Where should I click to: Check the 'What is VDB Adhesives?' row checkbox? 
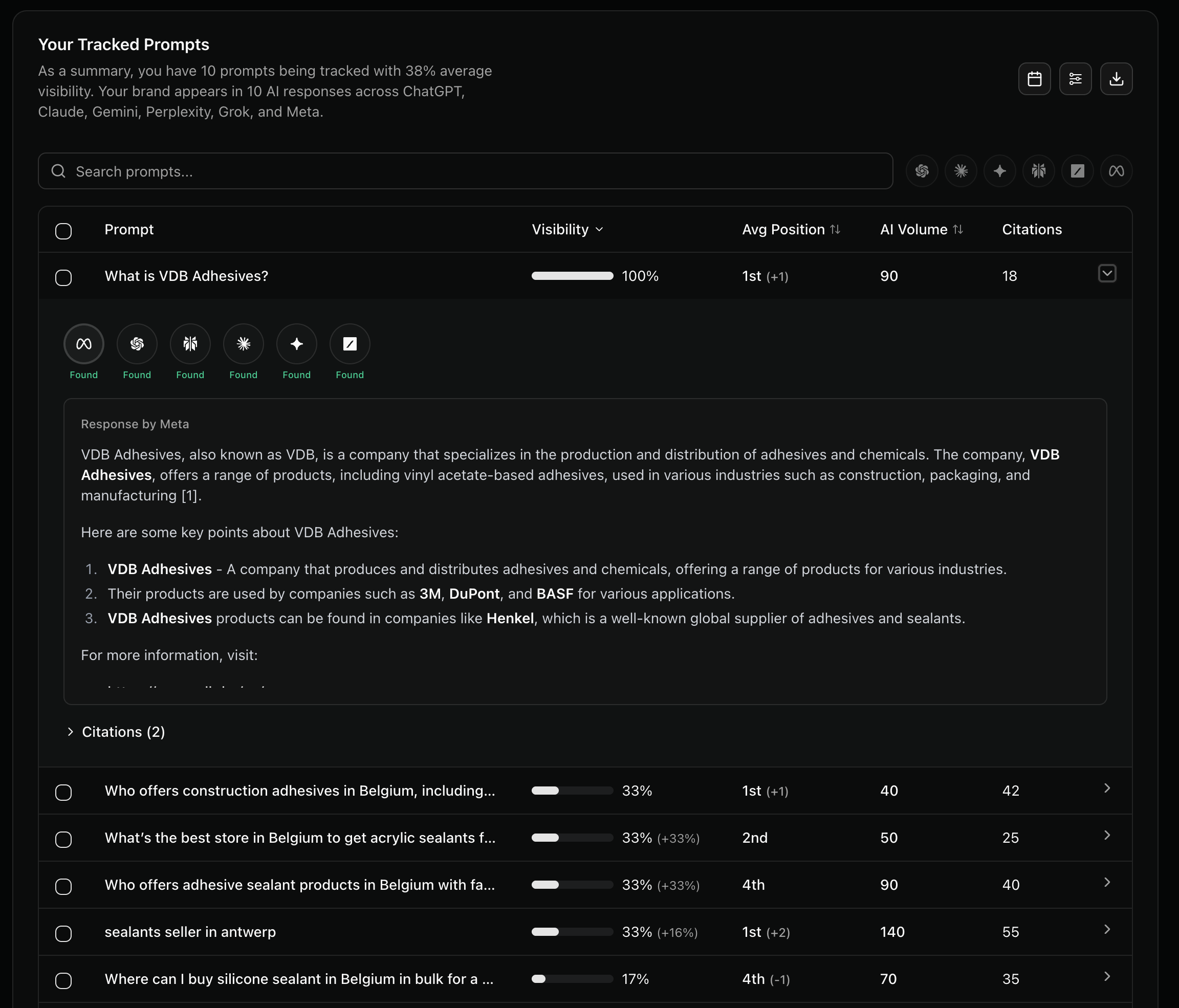click(63, 278)
